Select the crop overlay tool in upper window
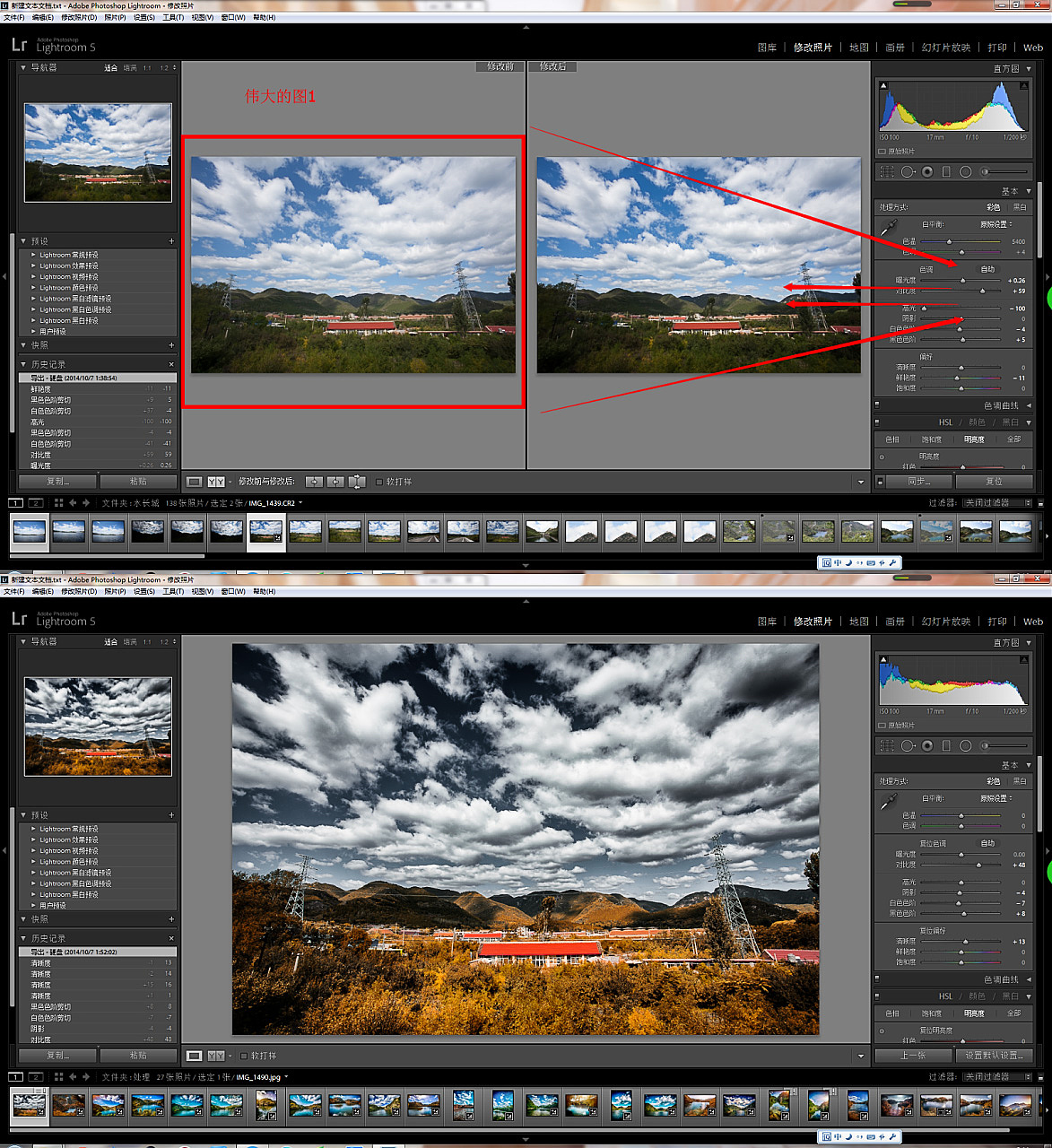This screenshot has height=1148, width=1052. tap(887, 171)
